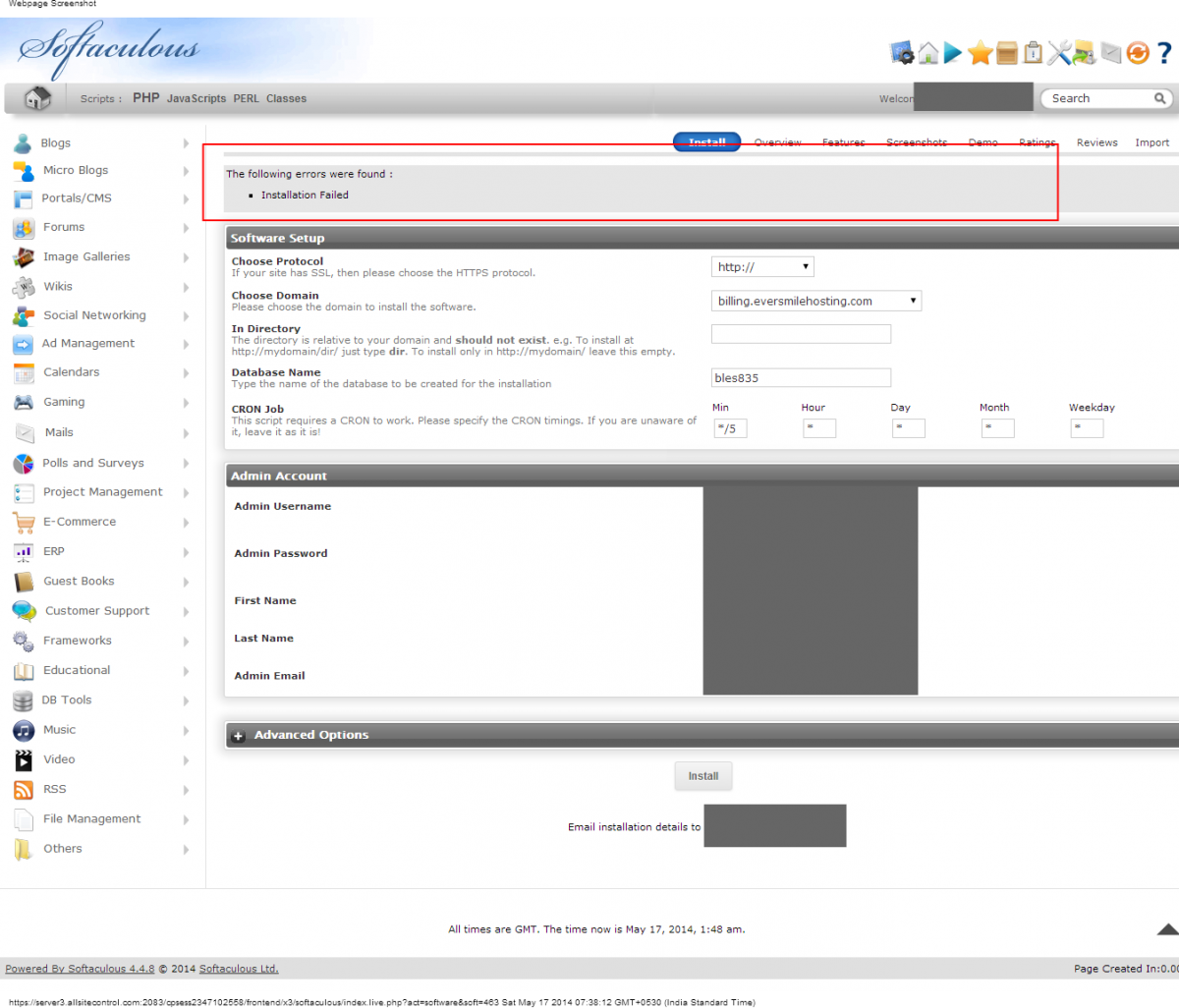Click the magnifier icon in Search box
This screenshot has height=1008, width=1179.
1159,98
